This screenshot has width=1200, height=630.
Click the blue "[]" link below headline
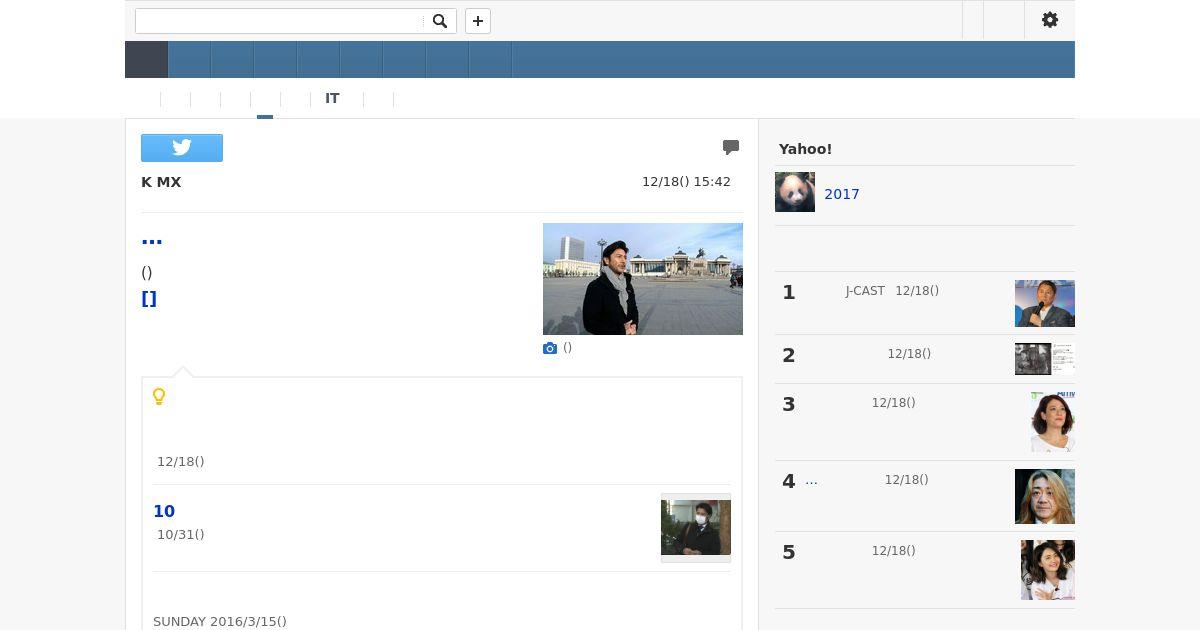[149, 298]
